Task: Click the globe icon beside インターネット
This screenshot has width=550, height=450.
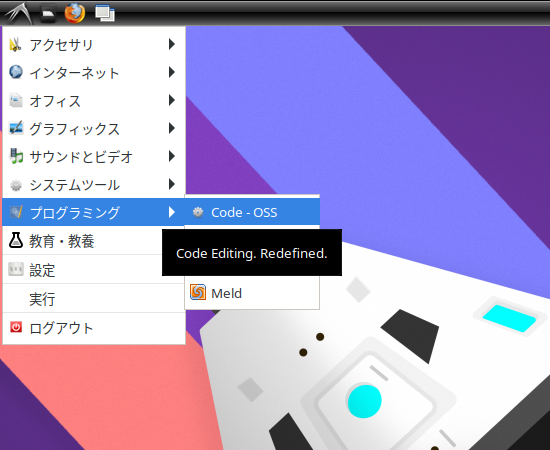Action: tap(15, 72)
